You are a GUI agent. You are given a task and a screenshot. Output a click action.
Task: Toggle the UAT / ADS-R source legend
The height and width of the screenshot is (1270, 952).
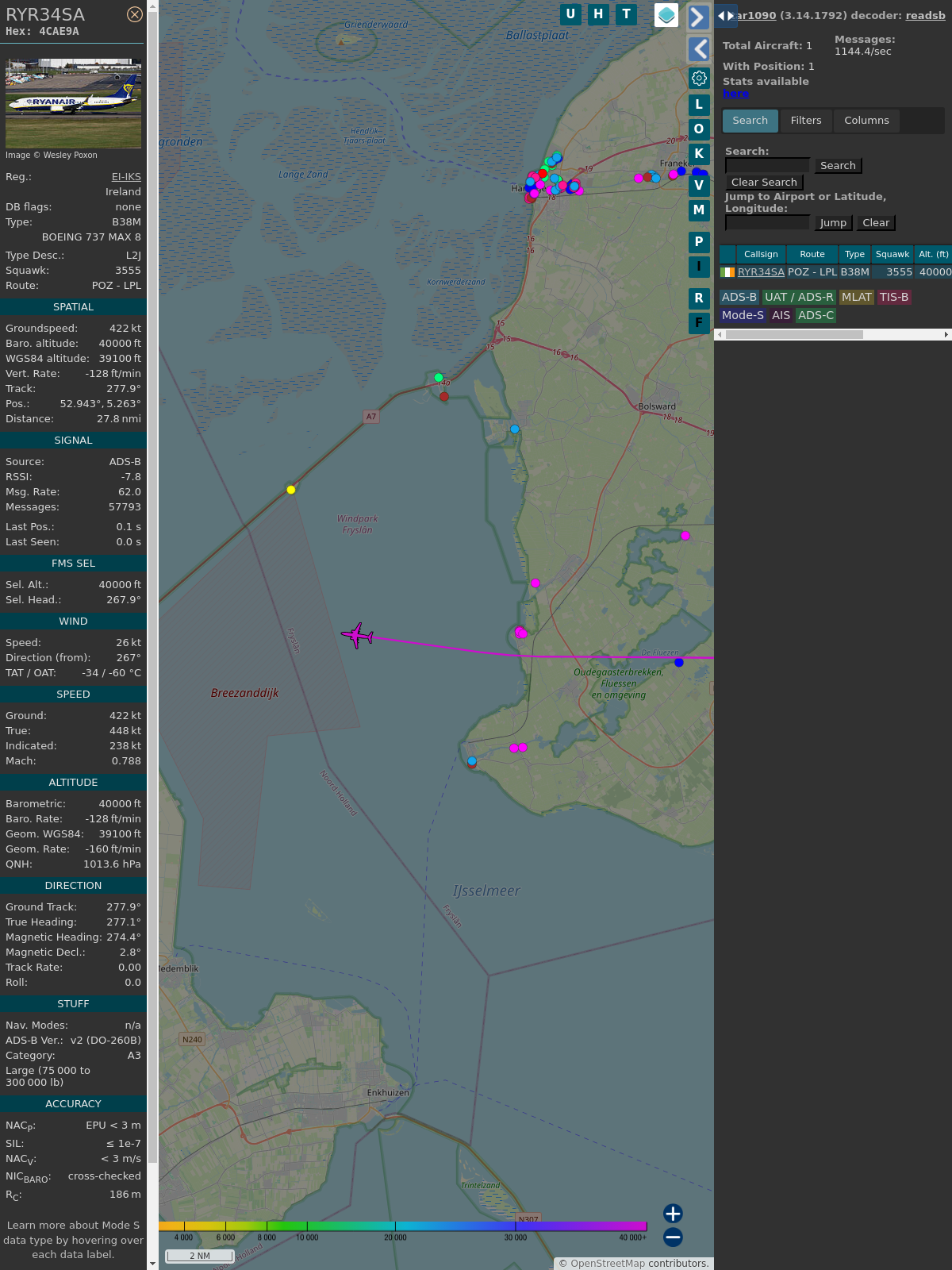pyautogui.click(x=799, y=297)
